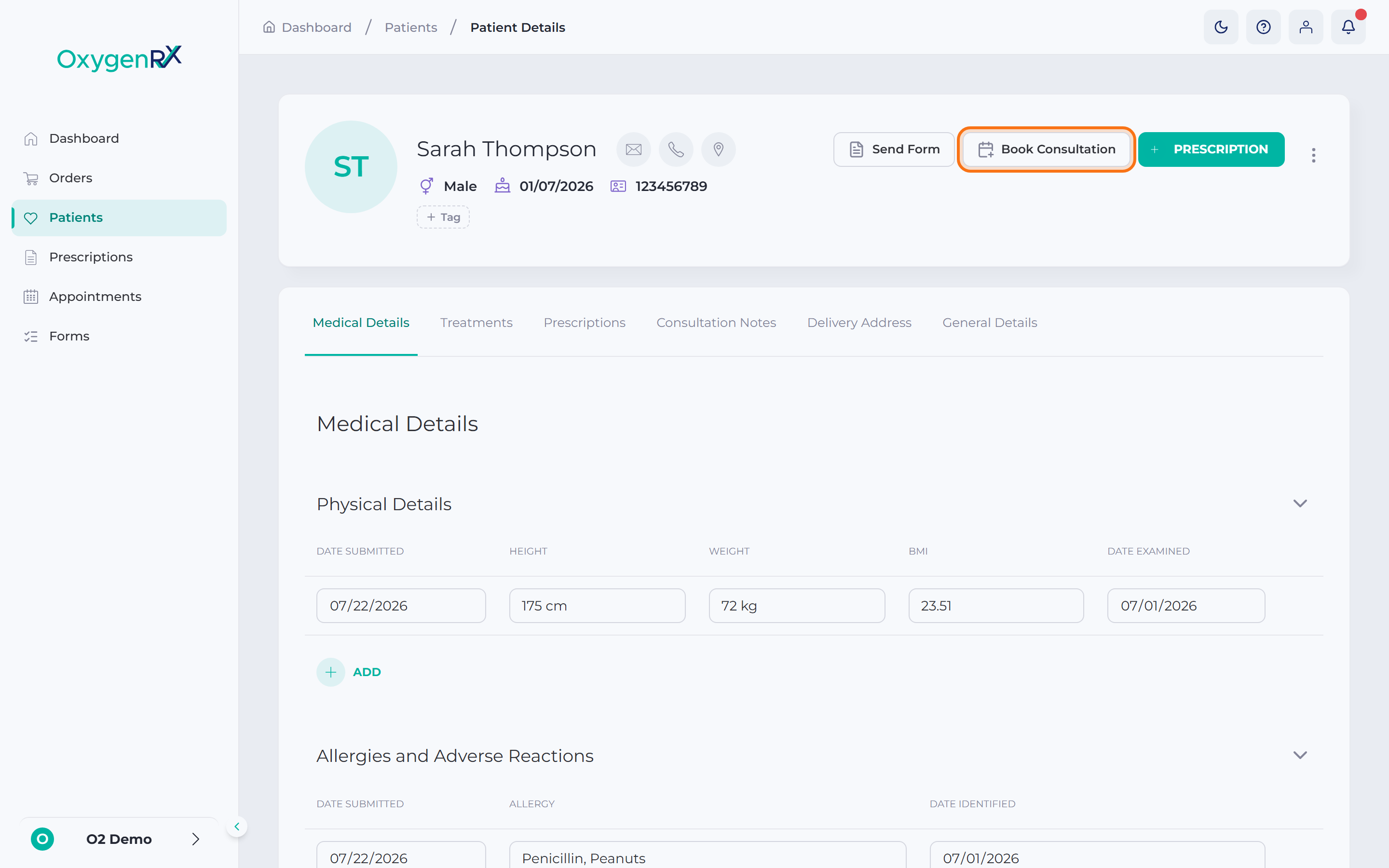The width and height of the screenshot is (1389, 868).
Task: View notifications with the bell icon
Action: point(1348,27)
